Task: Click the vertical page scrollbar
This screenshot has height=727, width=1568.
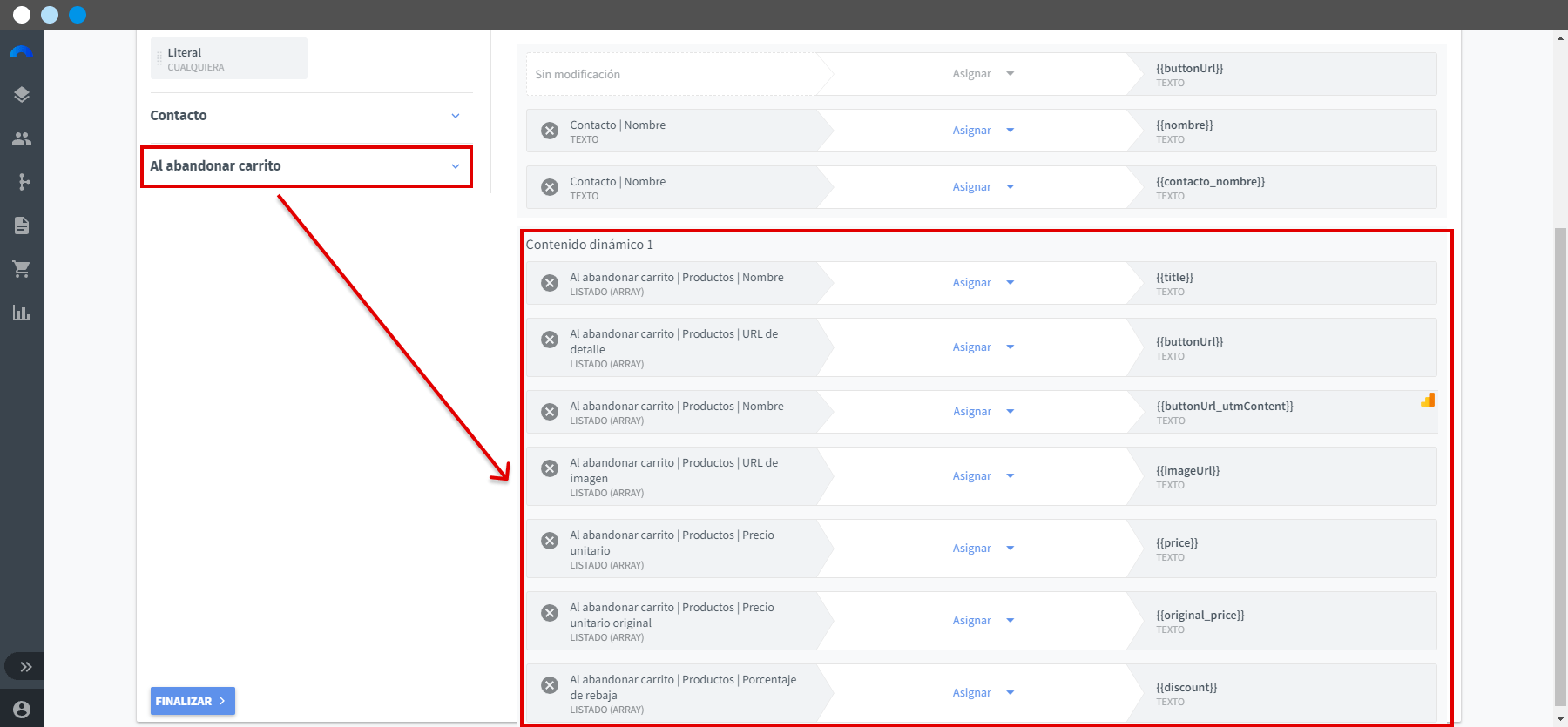Action: click(x=1560, y=466)
